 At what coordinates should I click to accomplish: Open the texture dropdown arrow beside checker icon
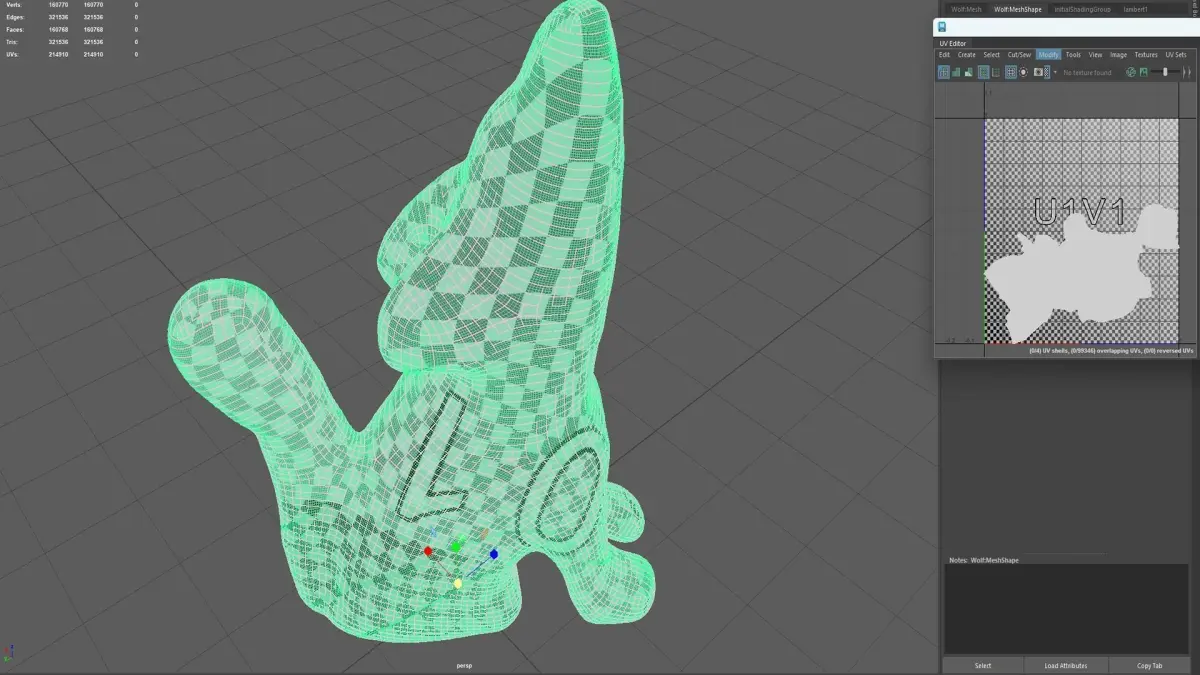[x=1055, y=72]
